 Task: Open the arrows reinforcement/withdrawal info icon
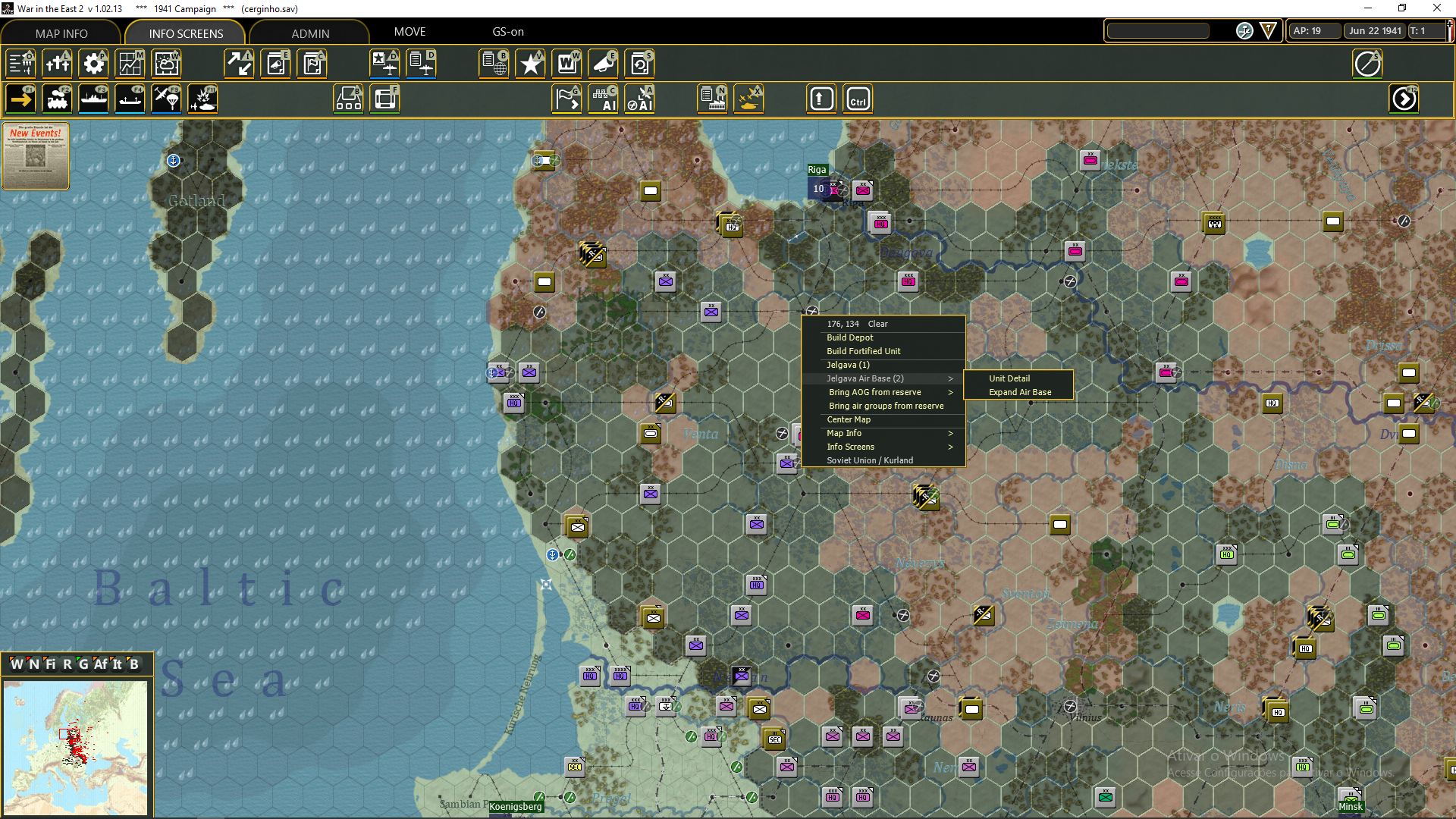pyautogui.click(x=240, y=64)
